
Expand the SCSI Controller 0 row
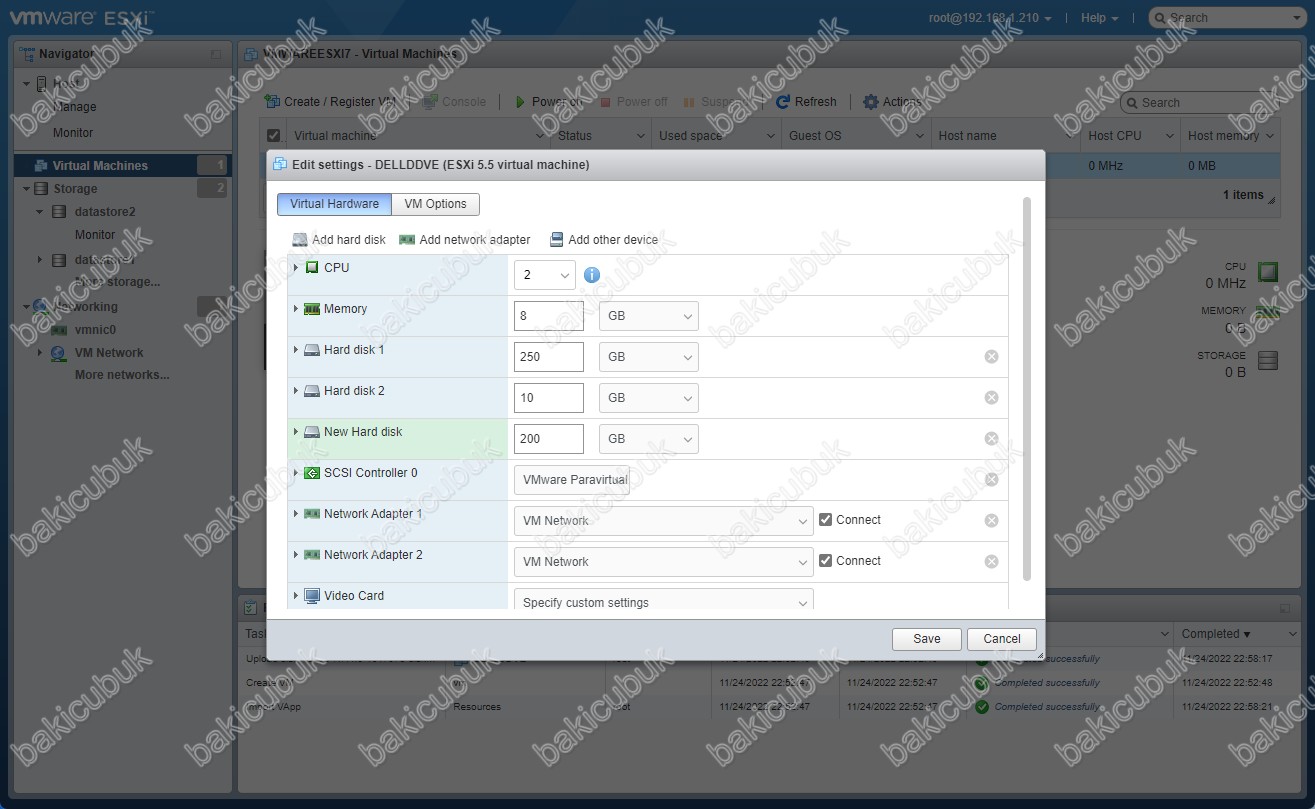coord(296,473)
